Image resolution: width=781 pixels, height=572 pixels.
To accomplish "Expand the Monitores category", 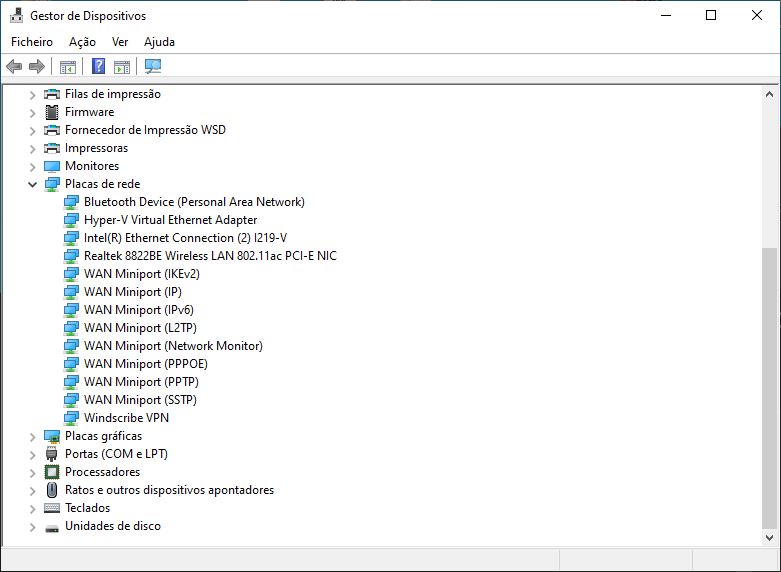I will coord(32,166).
